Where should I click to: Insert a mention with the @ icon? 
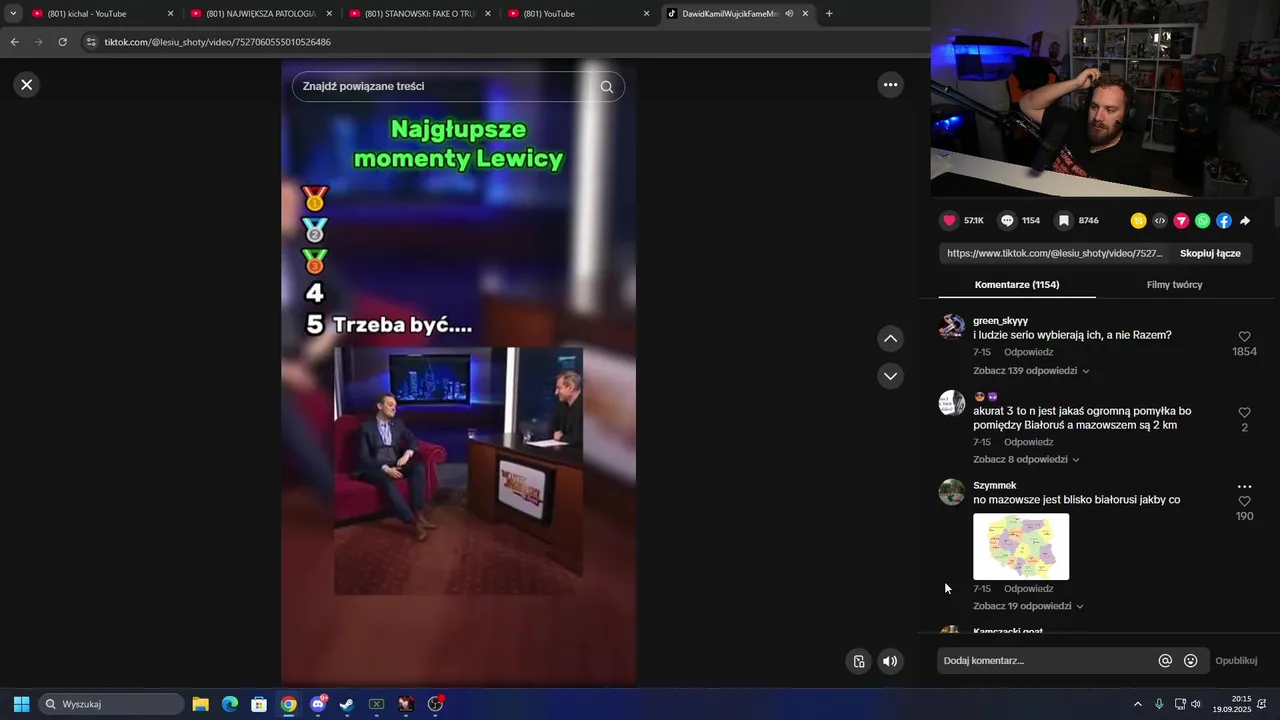click(x=1165, y=661)
